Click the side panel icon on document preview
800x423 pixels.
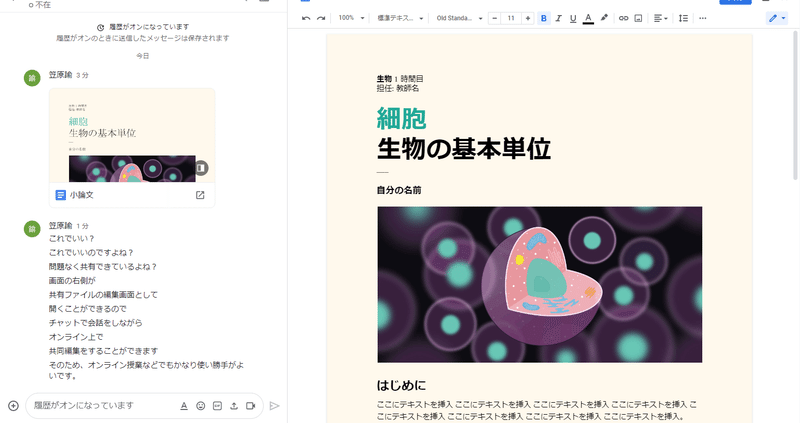click(x=201, y=168)
